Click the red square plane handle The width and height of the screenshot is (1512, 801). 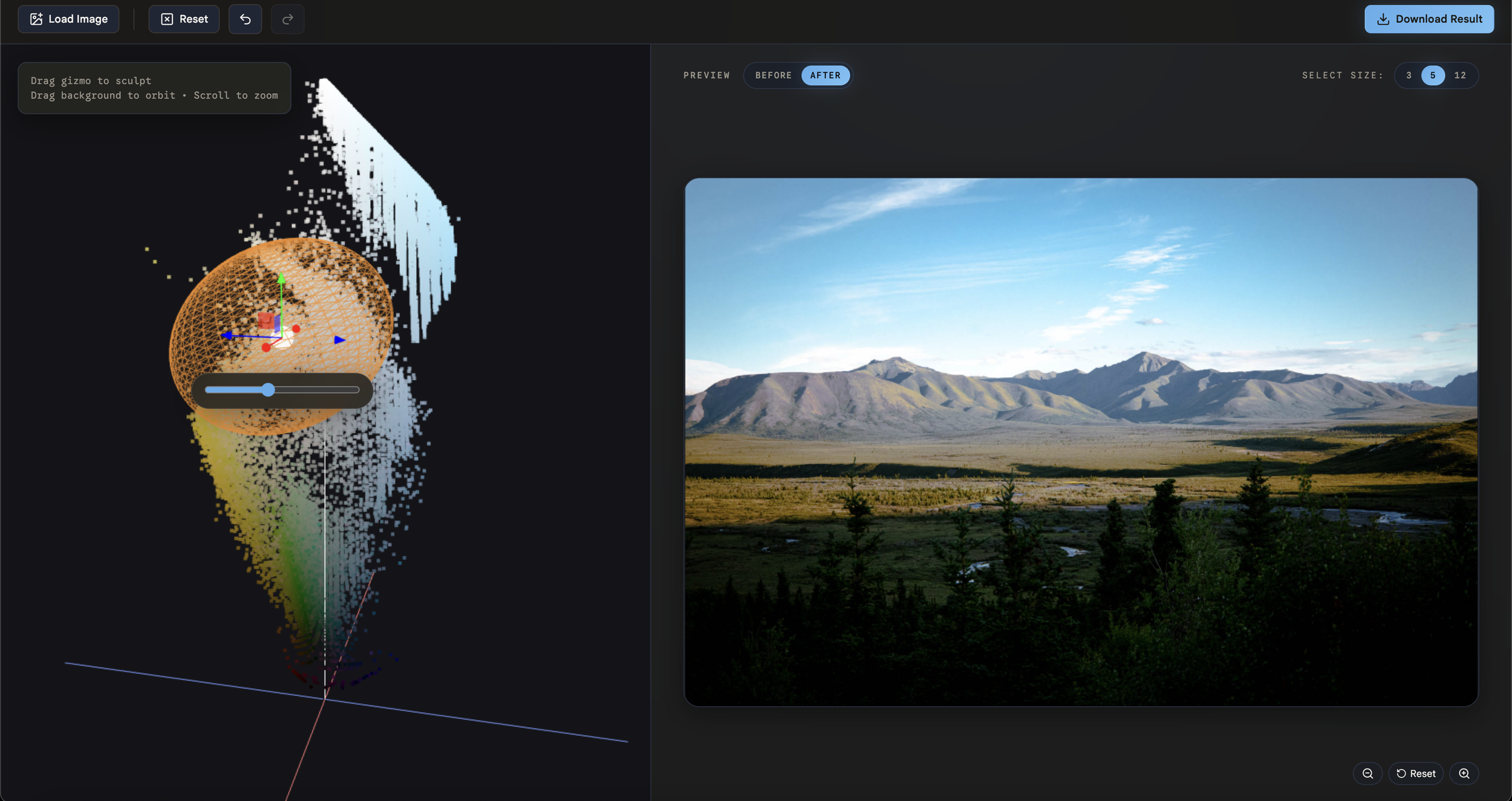(x=266, y=320)
